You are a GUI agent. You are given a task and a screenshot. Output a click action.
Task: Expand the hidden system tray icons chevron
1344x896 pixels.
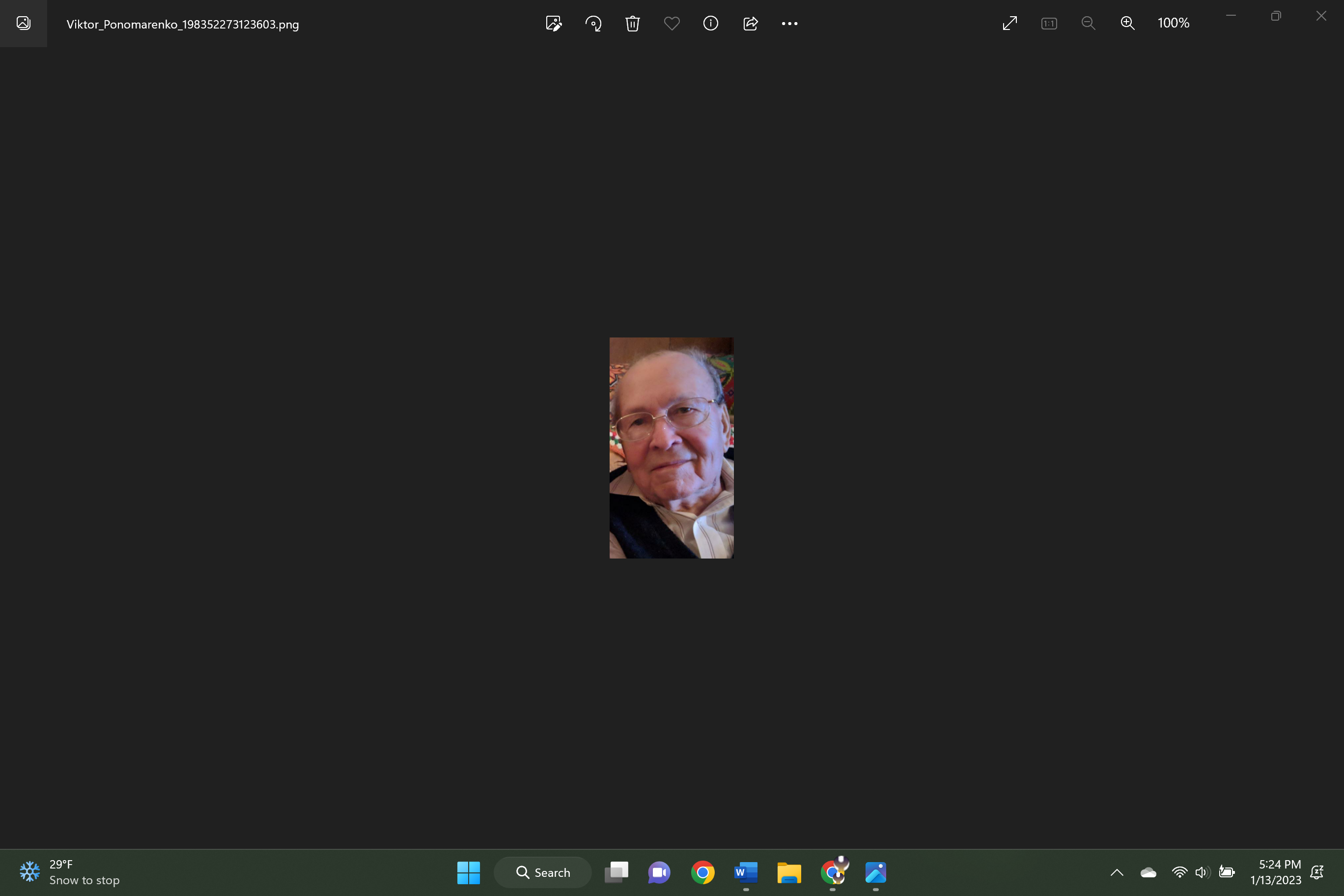1117,872
